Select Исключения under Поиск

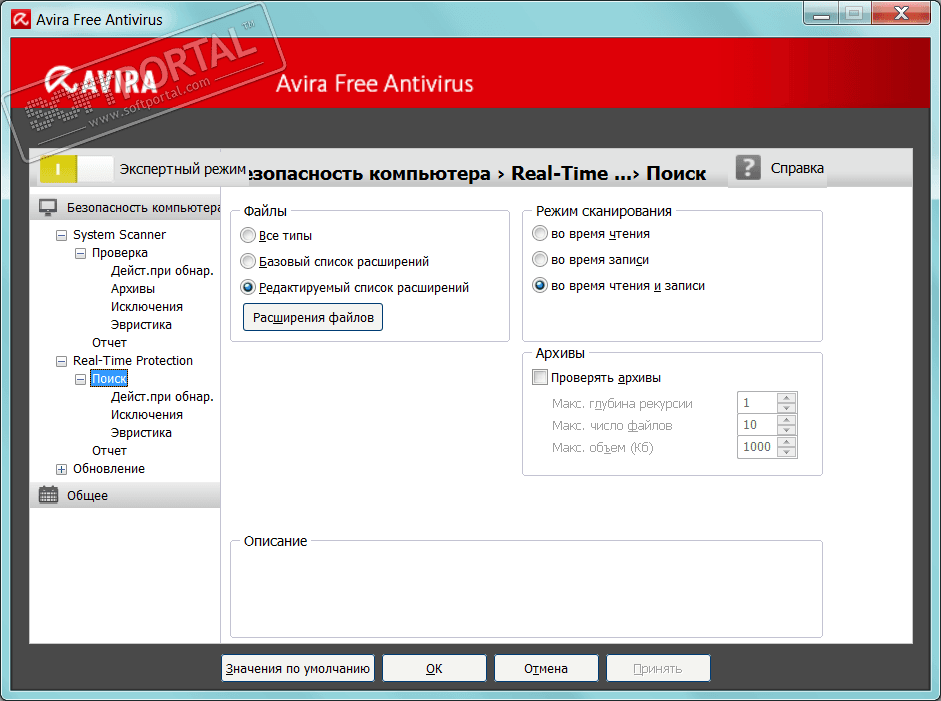[x=146, y=415]
